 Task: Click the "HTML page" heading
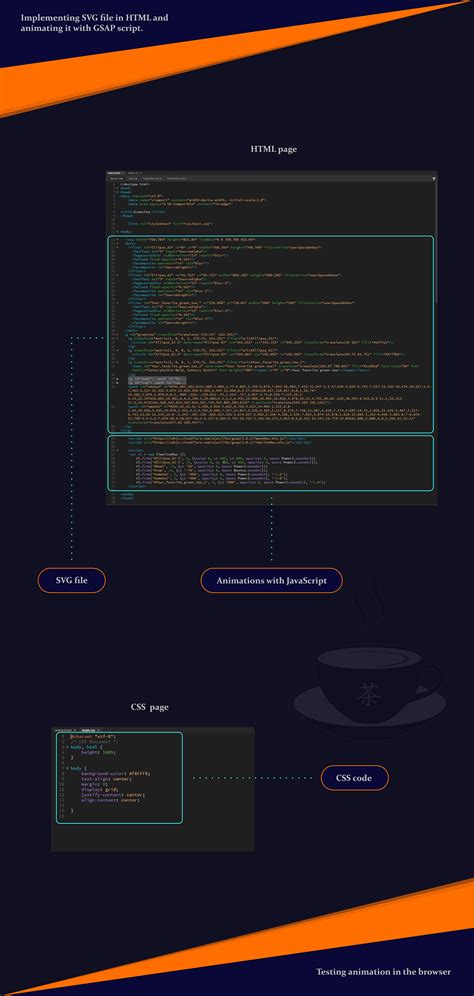[x=273, y=149]
